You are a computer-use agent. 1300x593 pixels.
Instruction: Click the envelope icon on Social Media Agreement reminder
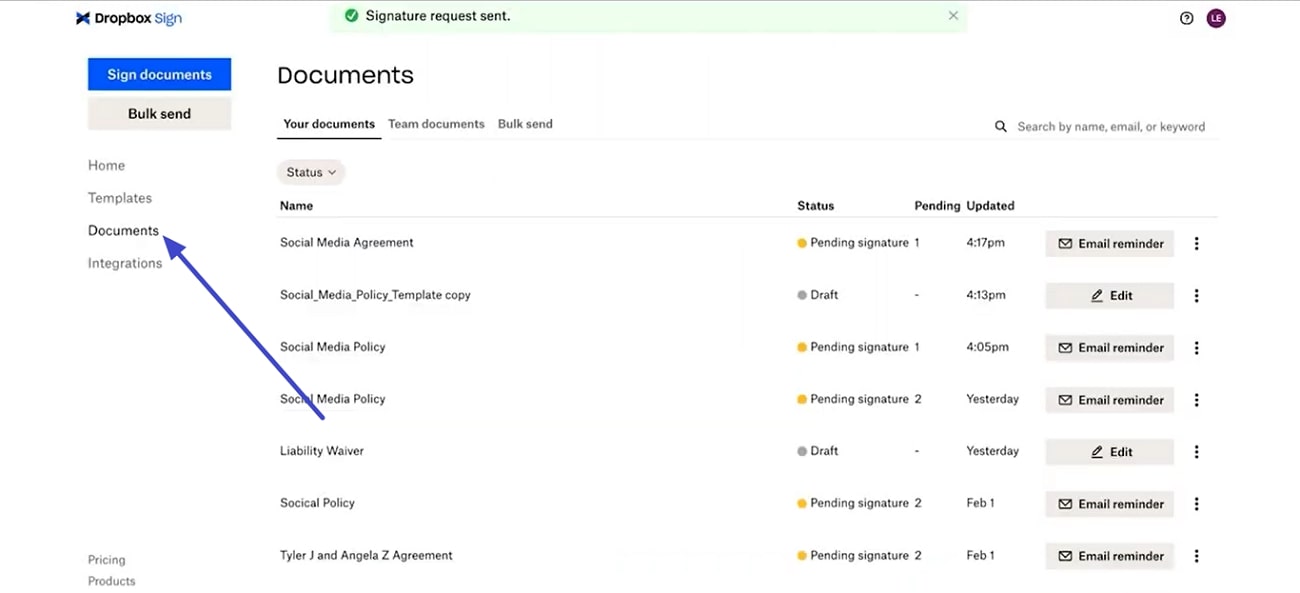(1067, 243)
